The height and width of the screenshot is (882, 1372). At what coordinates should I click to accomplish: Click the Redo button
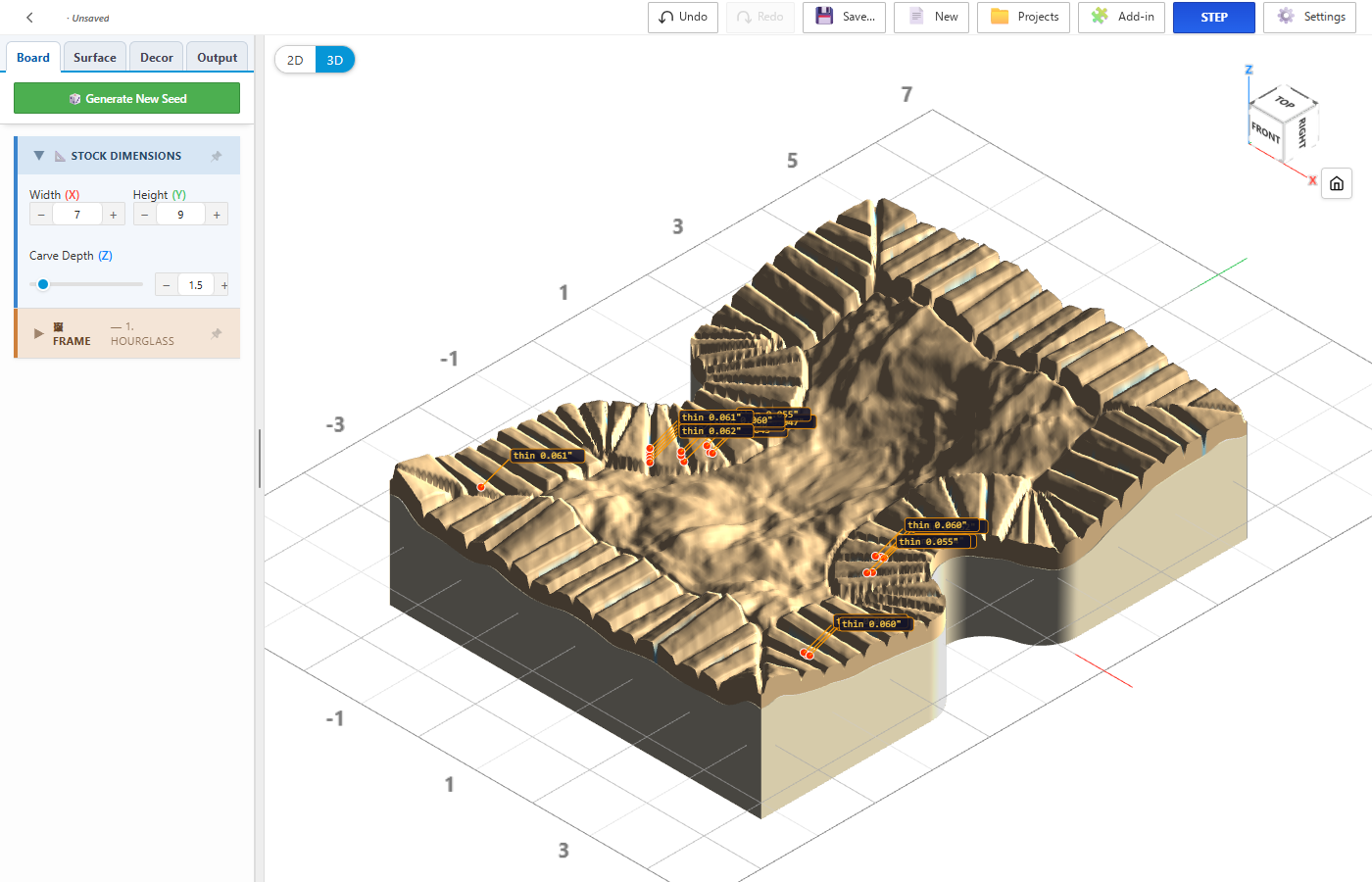(760, 18)
